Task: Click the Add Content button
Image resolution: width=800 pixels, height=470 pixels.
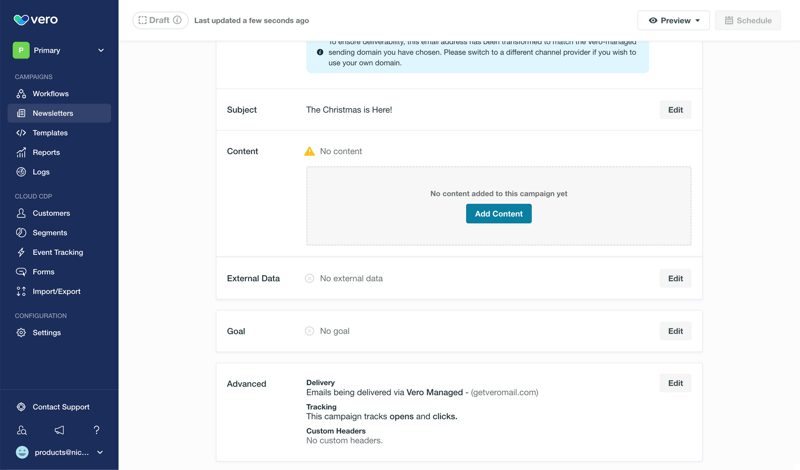Action: pyautogui.click(x=498, y=214)
